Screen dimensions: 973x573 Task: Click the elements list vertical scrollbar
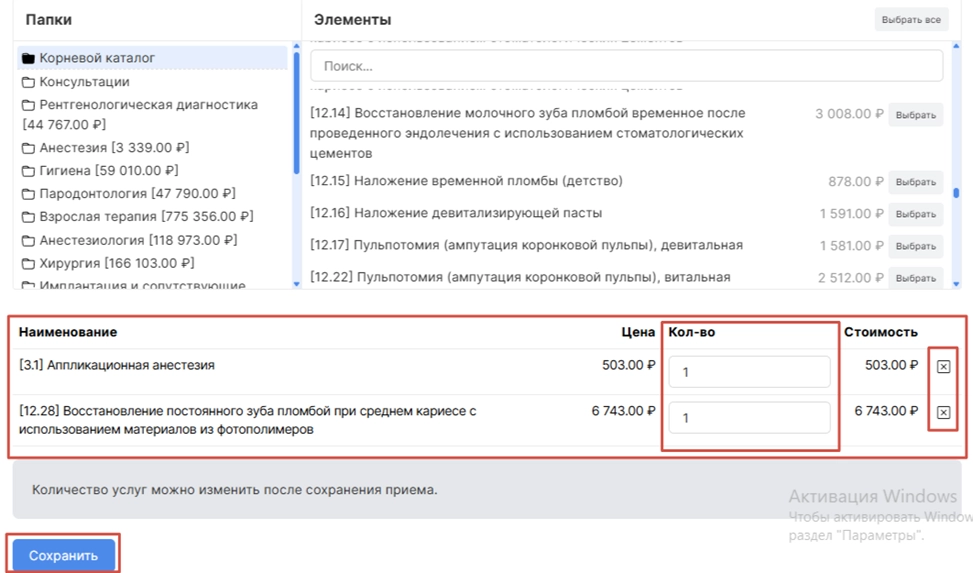pyautogui.click(x=956, y=194)
